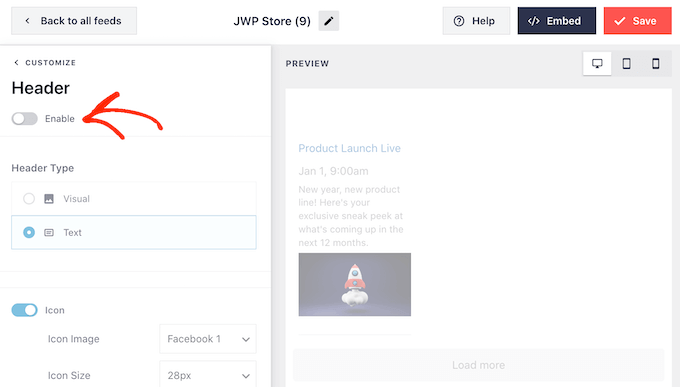Turn off the Icon toggle

point(25,310)
